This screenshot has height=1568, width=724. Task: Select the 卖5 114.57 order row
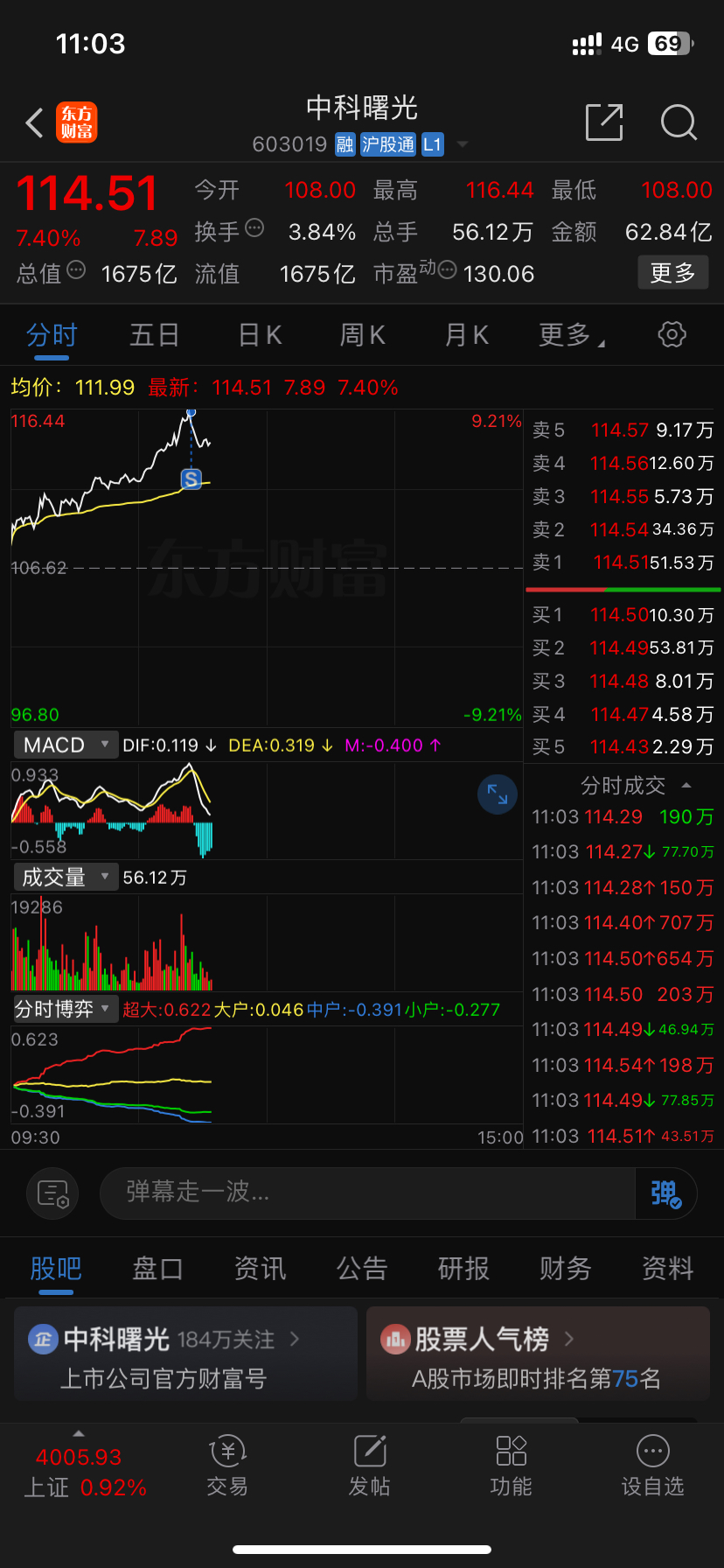623,430
